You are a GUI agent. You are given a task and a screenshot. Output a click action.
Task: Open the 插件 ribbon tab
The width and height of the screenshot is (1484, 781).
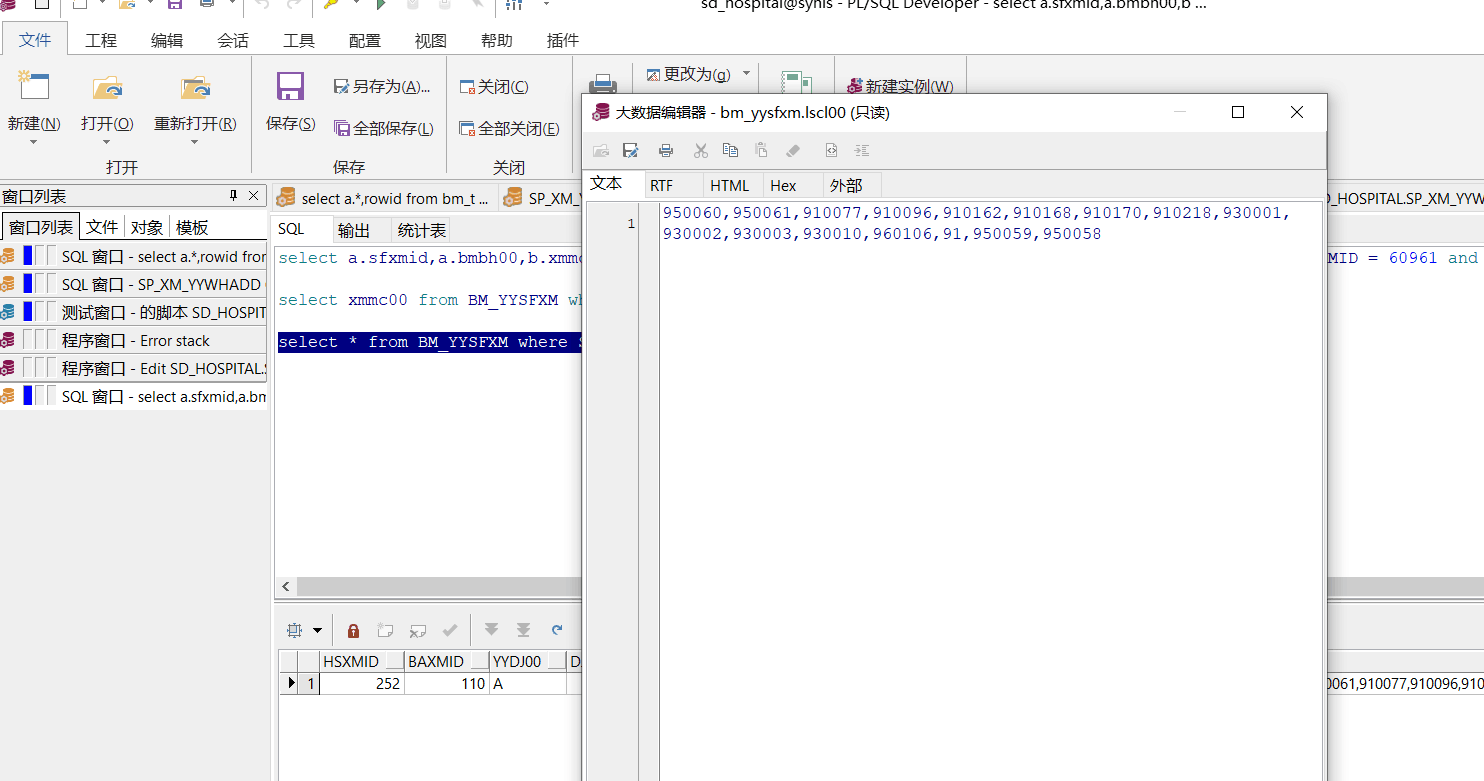click(x=563, y=40)
